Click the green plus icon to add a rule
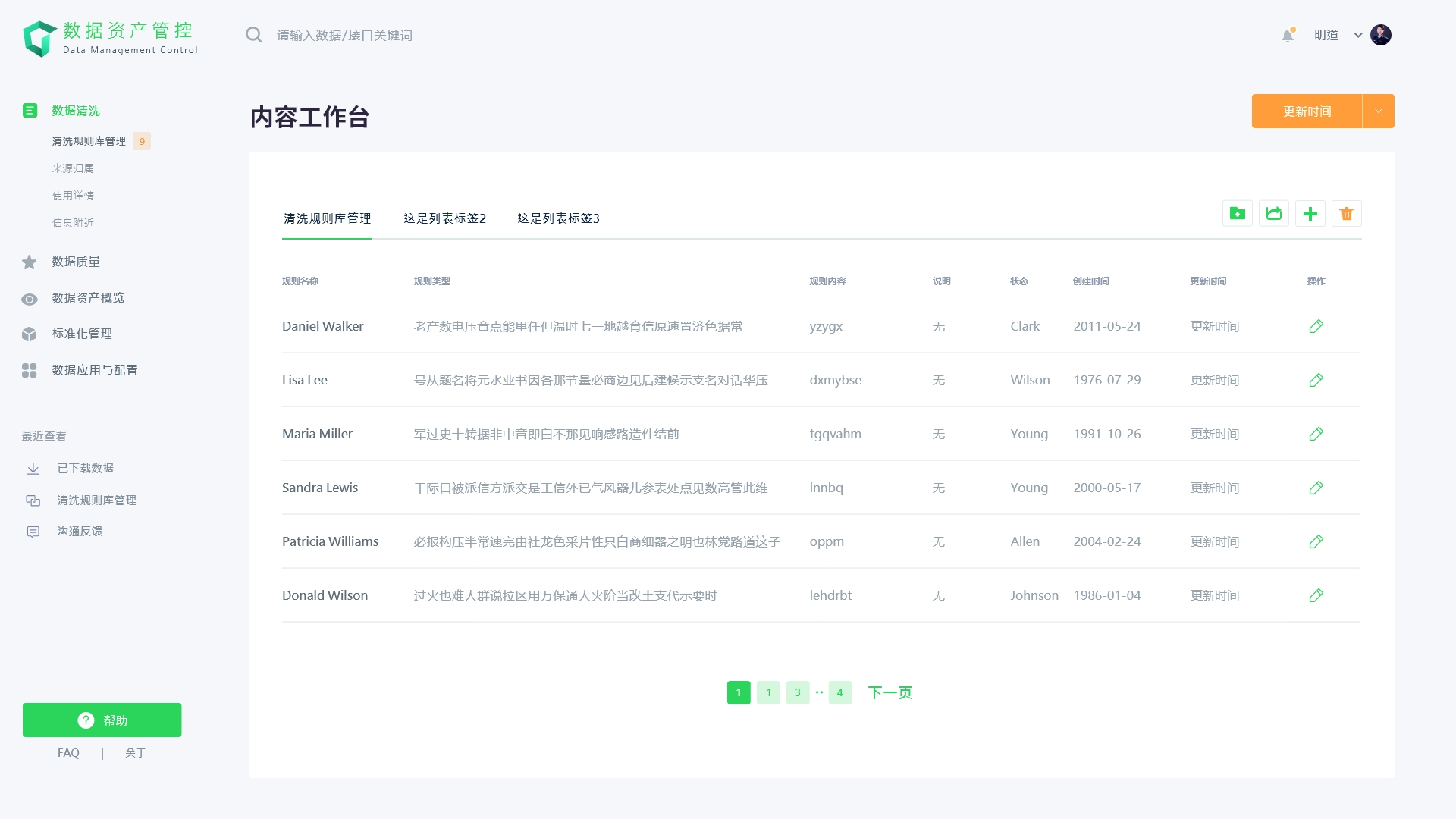This screenshot has width=1456, height=819. click(x=1310, y=213)
